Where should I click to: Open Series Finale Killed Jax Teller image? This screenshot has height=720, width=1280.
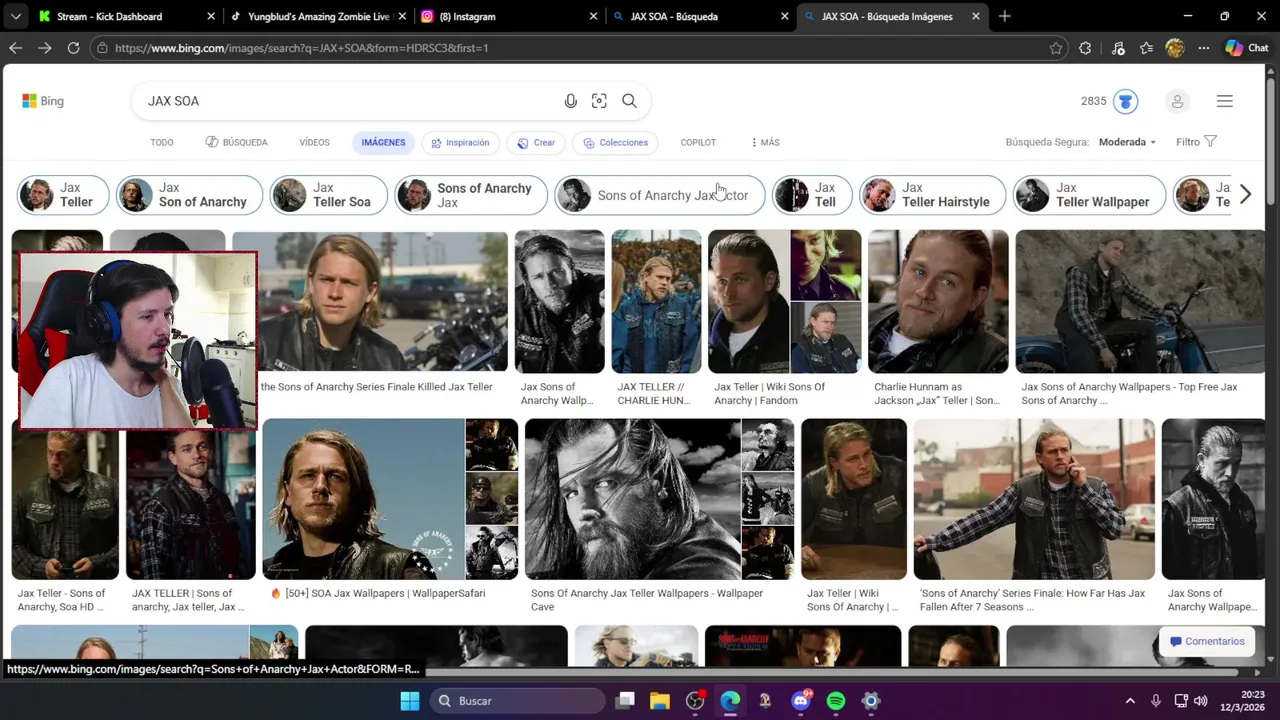click(370, 302)
